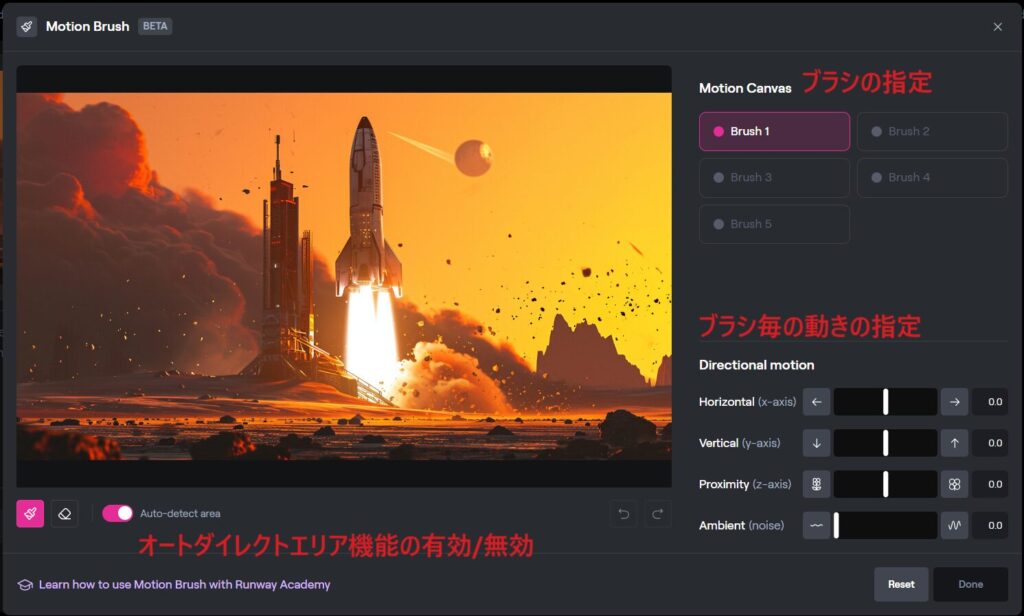Select the pink brush paint tool
1024x616 pixels.
(30, 513)
